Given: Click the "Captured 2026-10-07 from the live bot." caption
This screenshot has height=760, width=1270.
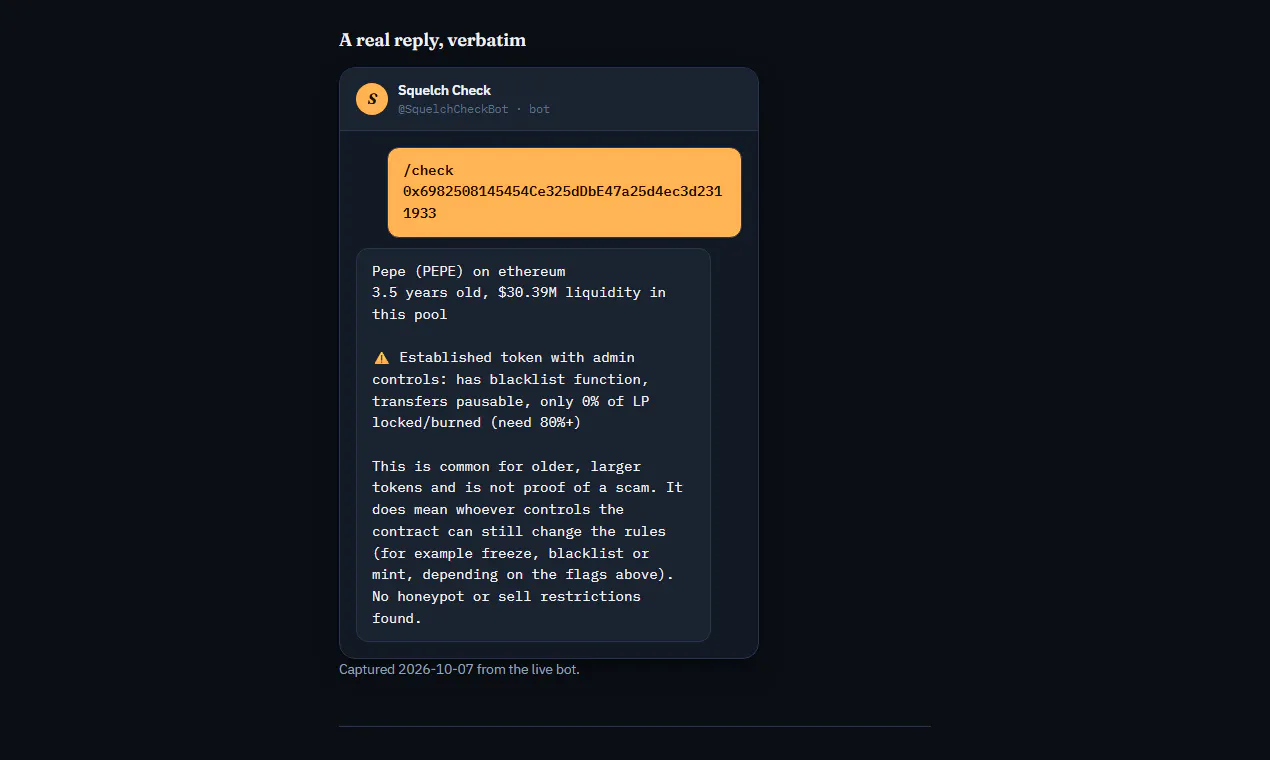Looking at the screenshot, I should pyautogui.click(x=459, y=669).
